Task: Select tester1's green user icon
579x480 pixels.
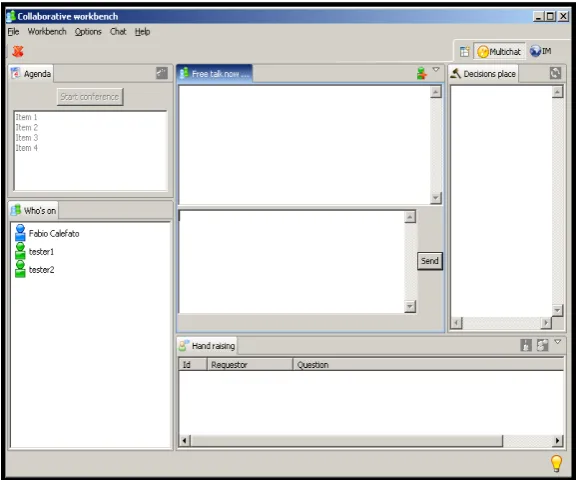Action: pyautogui.click(x=20, y=251)
